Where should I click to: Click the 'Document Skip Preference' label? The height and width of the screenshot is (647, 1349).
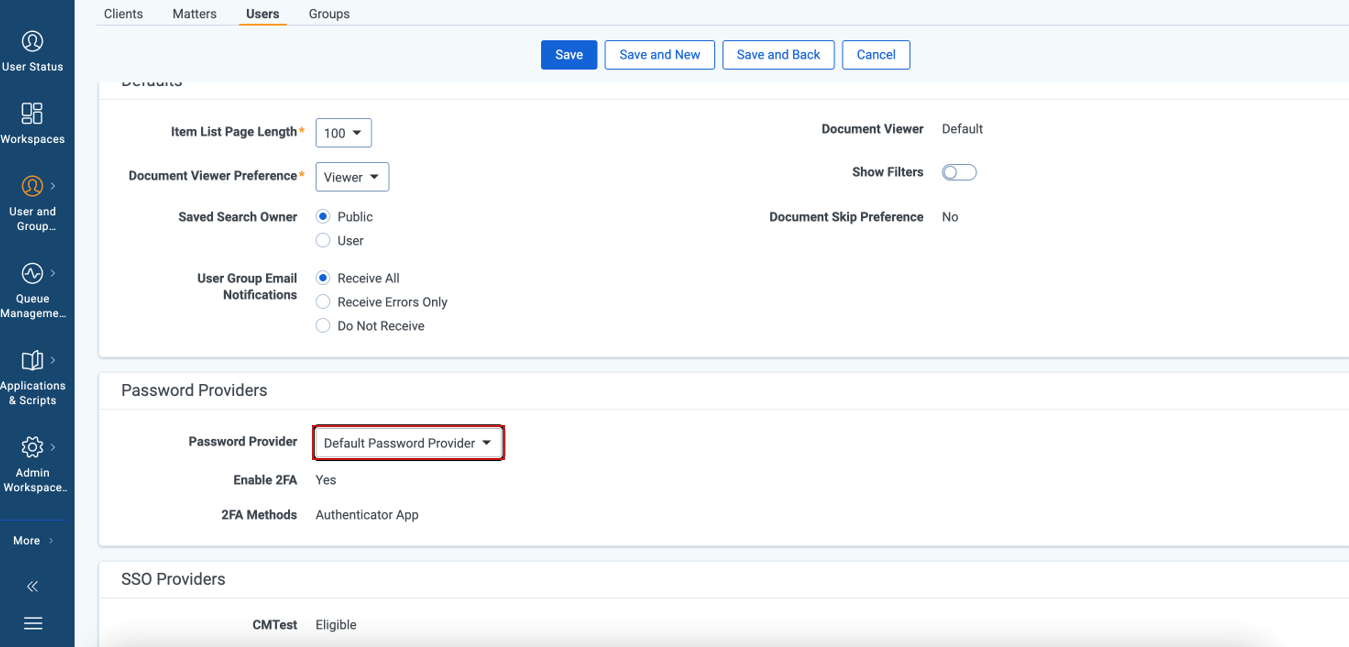click(846, 217)
